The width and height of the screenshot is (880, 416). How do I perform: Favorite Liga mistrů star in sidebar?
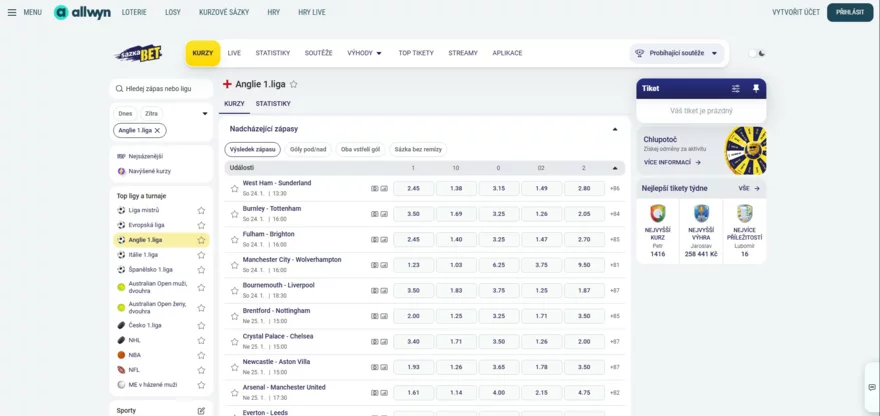point(201,211)
